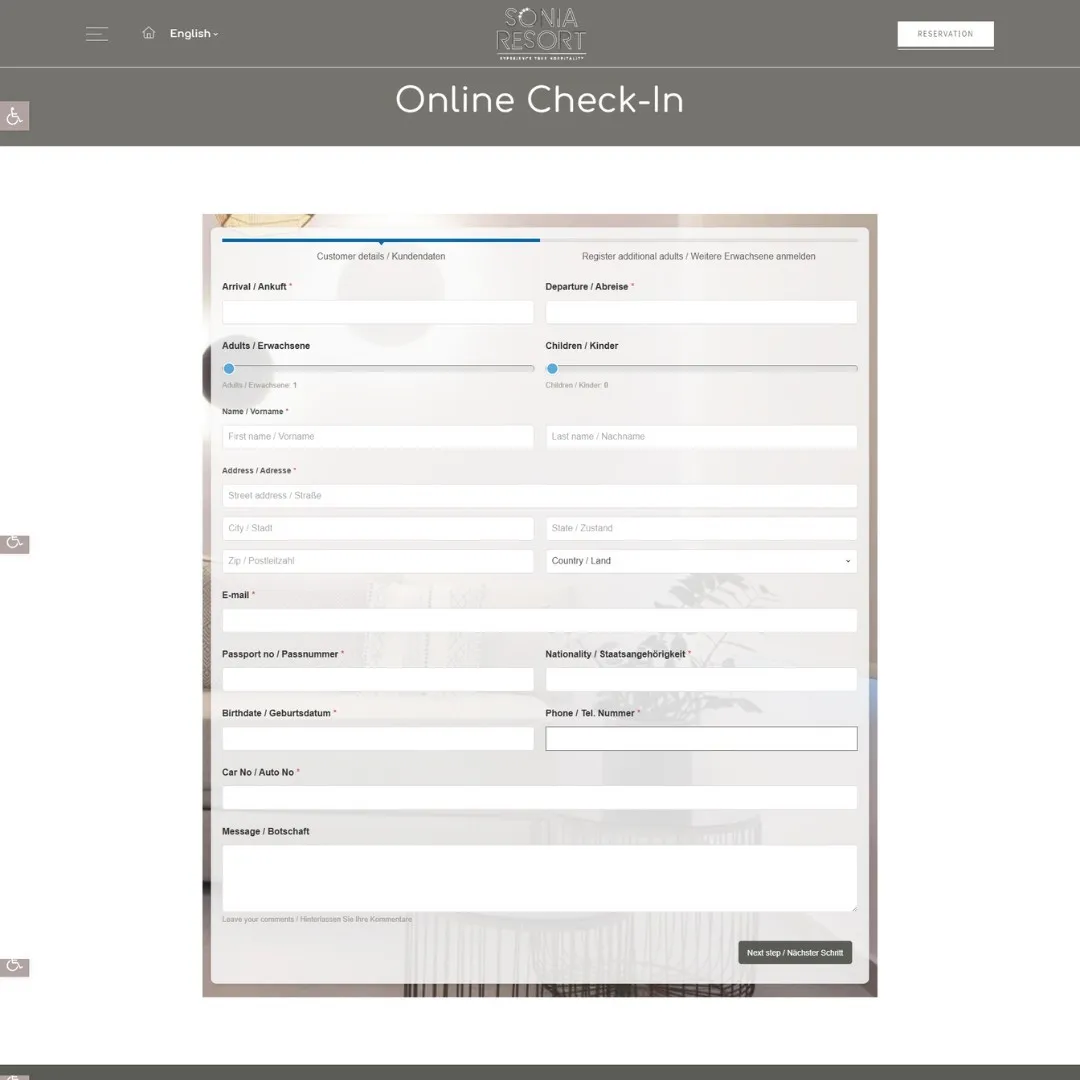
Task: Open the English language dropdown
Action: click(194, 33)
